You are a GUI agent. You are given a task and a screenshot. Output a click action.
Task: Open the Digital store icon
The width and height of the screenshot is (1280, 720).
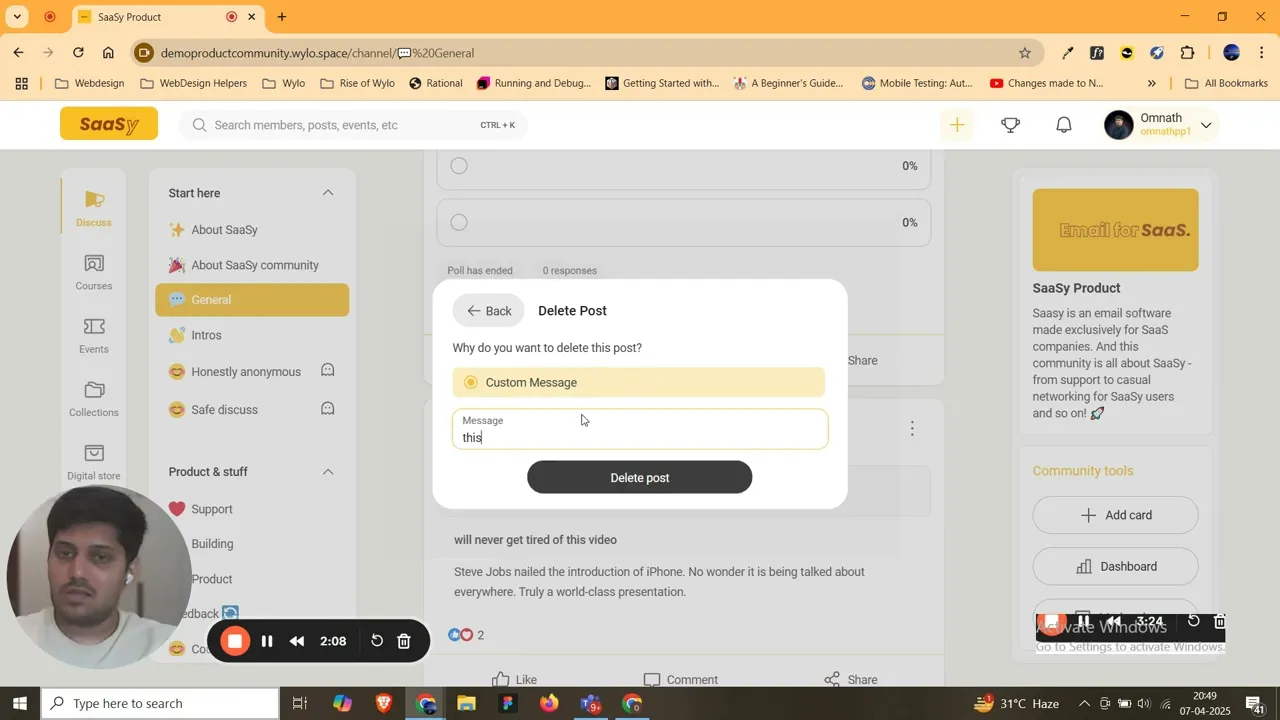click(94, 454)
